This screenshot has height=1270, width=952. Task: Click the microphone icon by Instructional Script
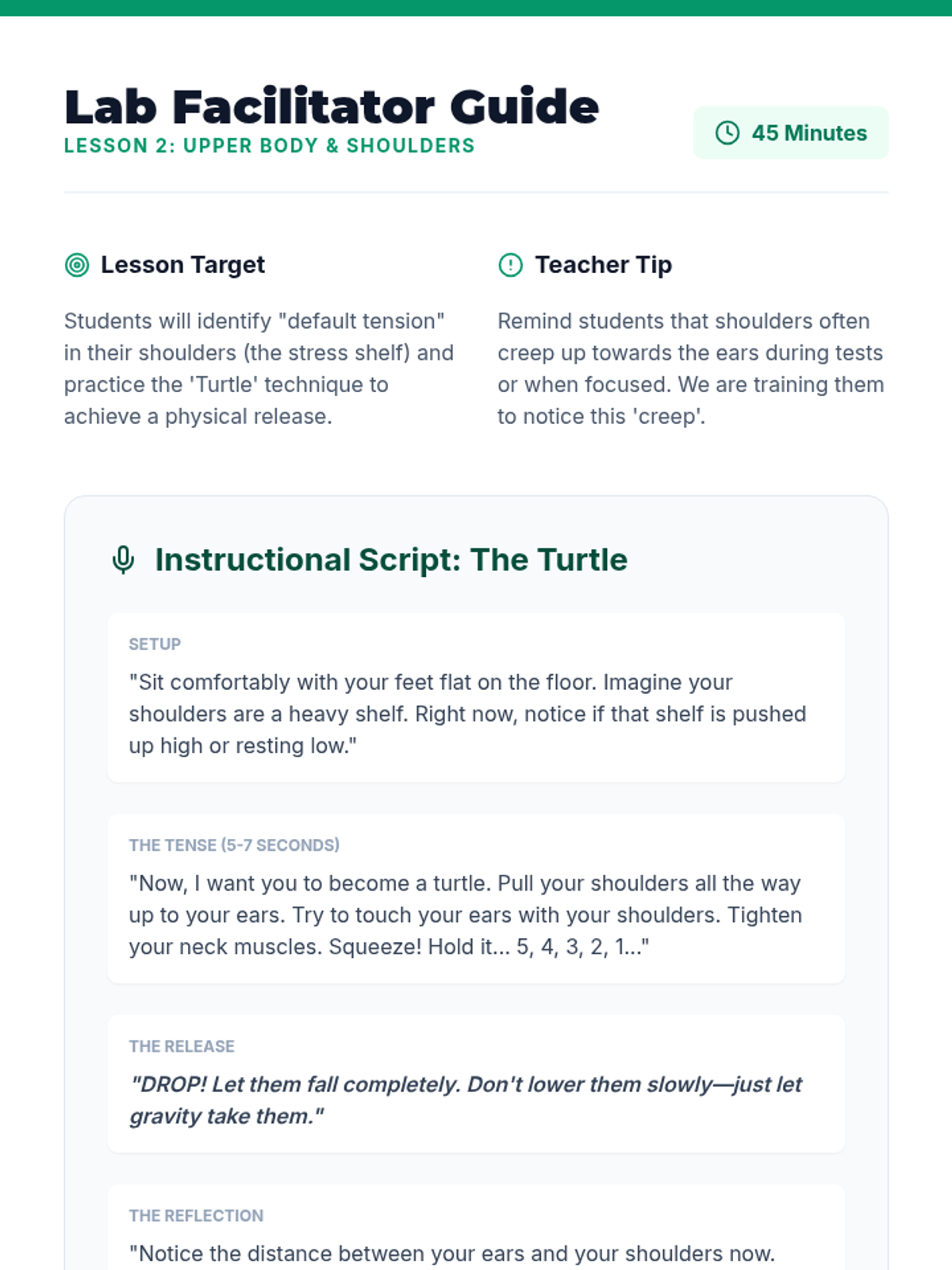(123, 560)
